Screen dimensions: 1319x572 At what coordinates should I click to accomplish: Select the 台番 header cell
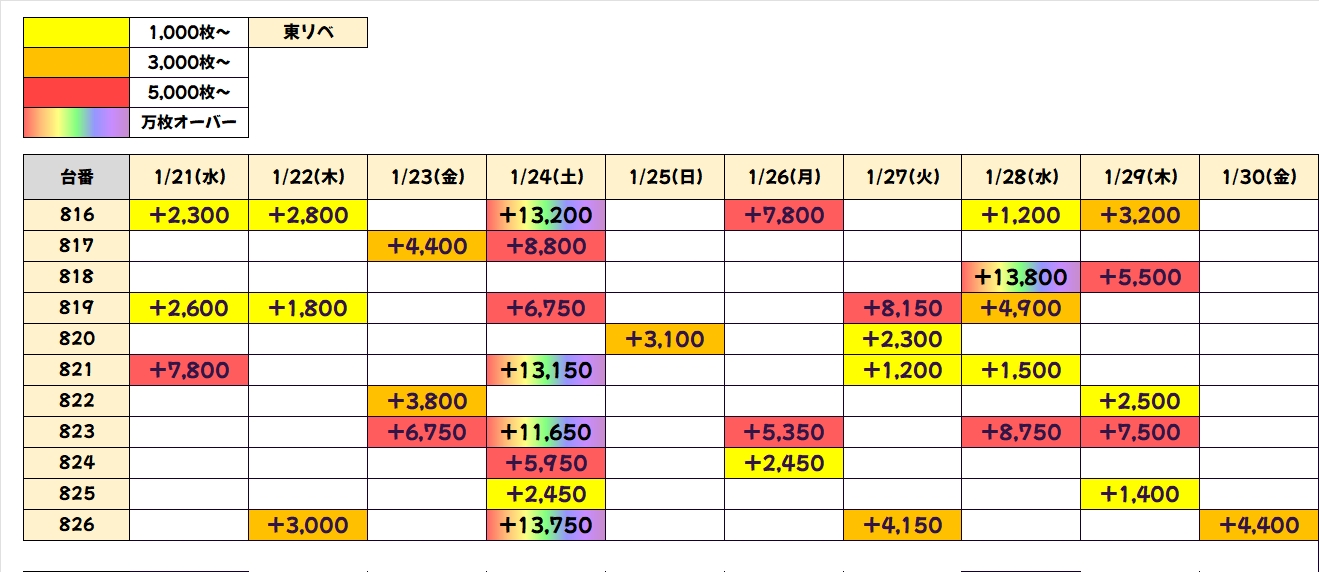(76, 178)
